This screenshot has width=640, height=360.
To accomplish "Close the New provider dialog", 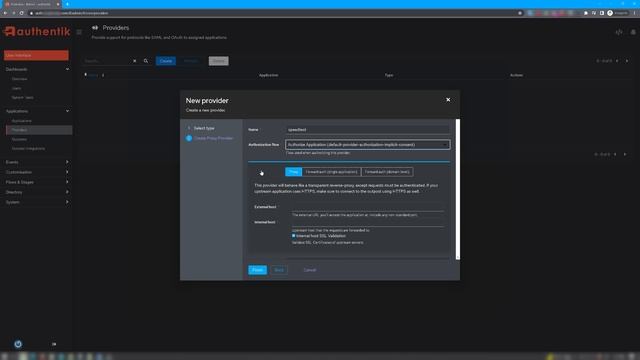I will 448,100.
